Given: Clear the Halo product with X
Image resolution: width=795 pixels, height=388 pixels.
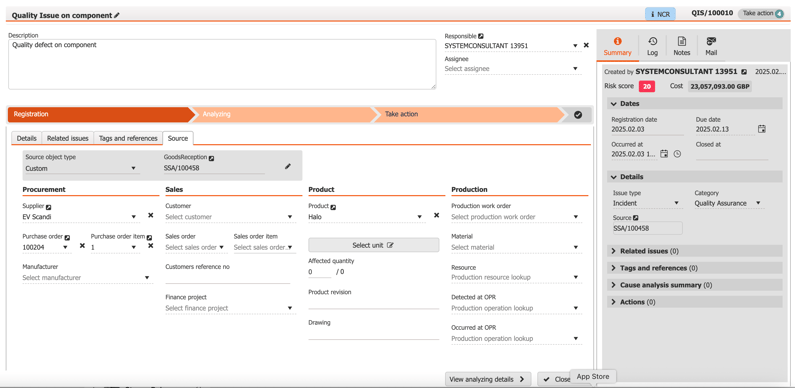Looking at the screenshot, I should coord(437,216).
